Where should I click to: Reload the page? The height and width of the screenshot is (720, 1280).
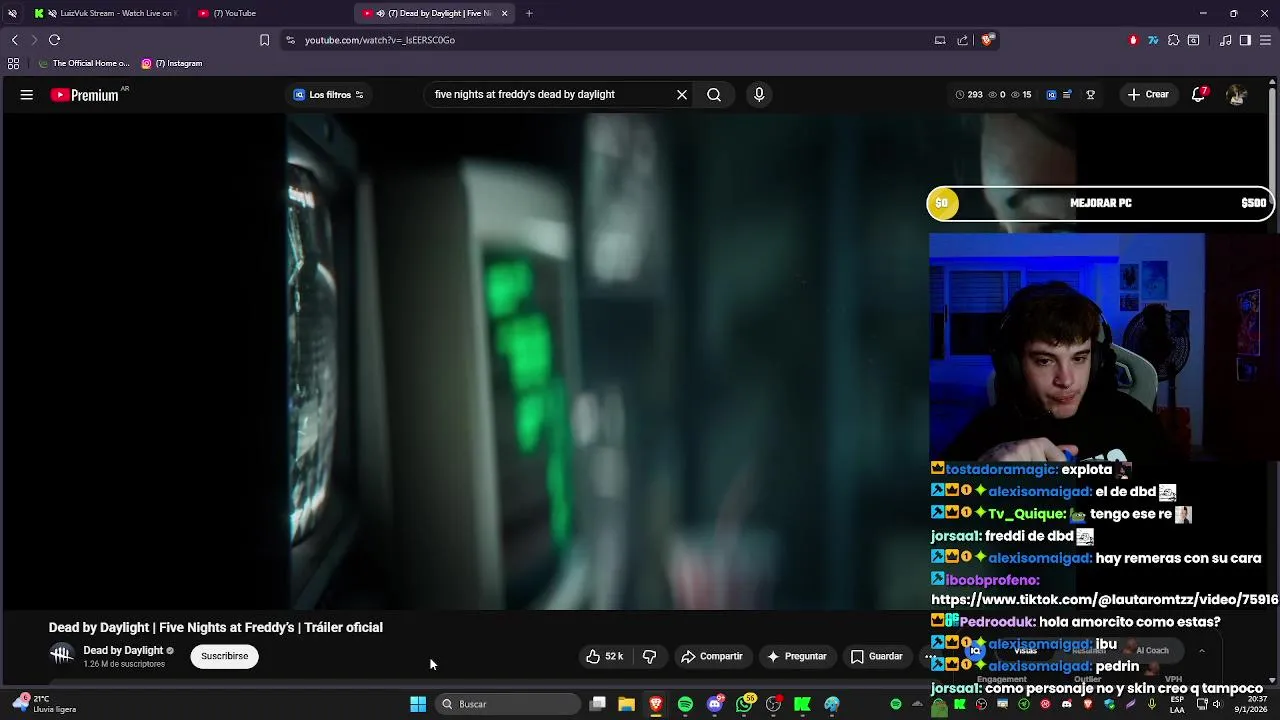[54, 40]
